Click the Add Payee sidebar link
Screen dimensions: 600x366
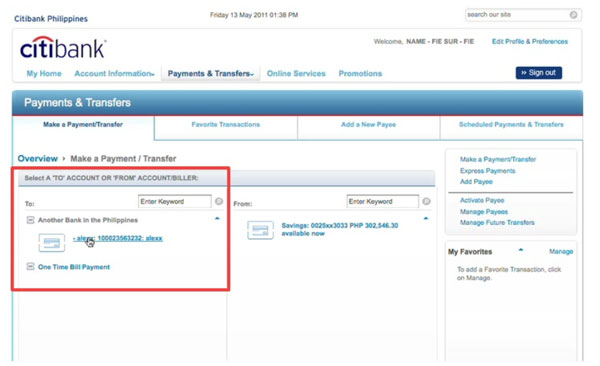476,181
